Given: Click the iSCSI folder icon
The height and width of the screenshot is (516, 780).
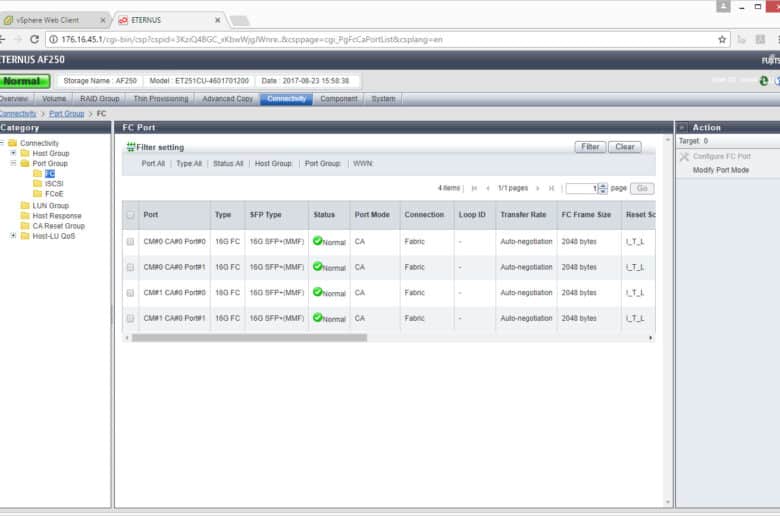Looking at the screenshot, I should click(37, 184).
